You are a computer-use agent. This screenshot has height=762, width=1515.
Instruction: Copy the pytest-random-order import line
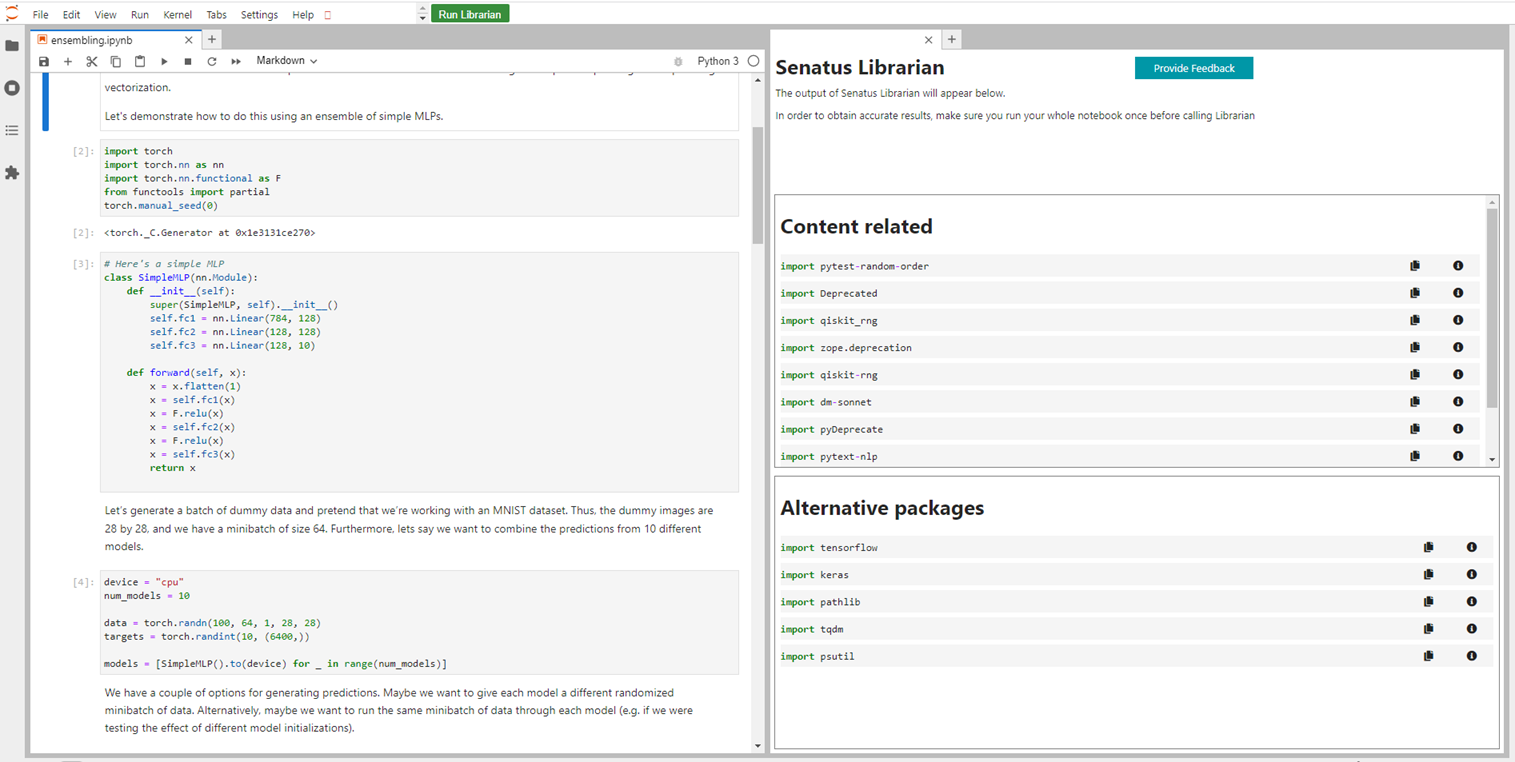(1415, 266)
